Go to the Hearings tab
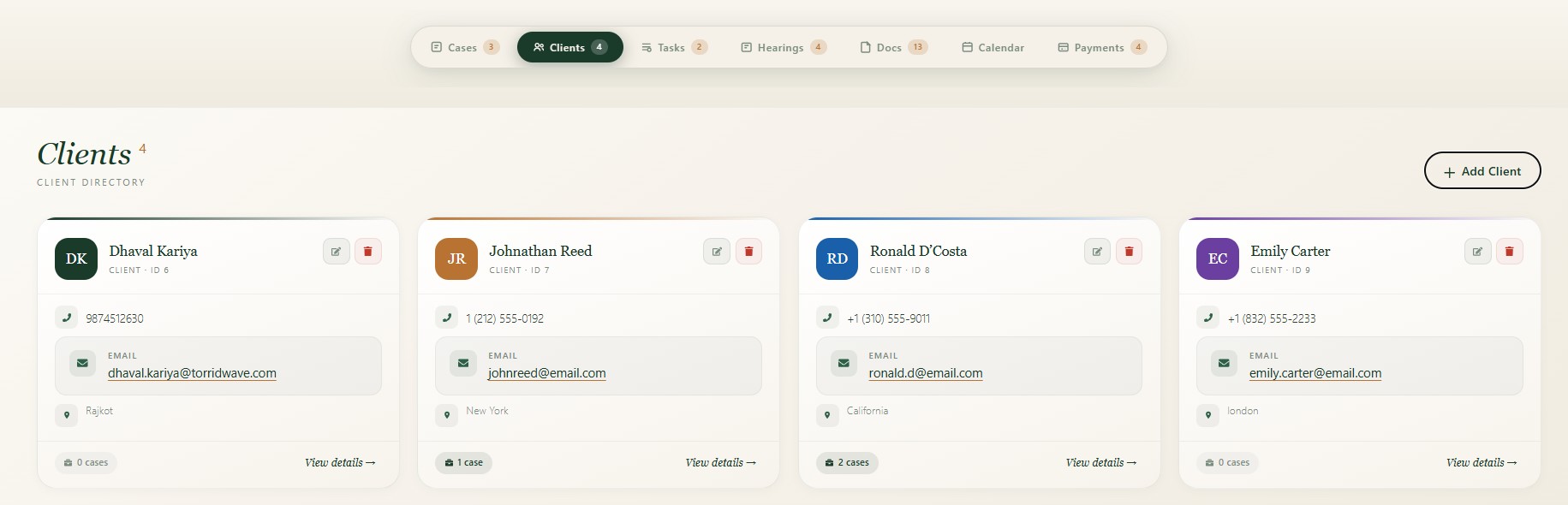The width and height of the screenshot is (1568, 505). 783,47
